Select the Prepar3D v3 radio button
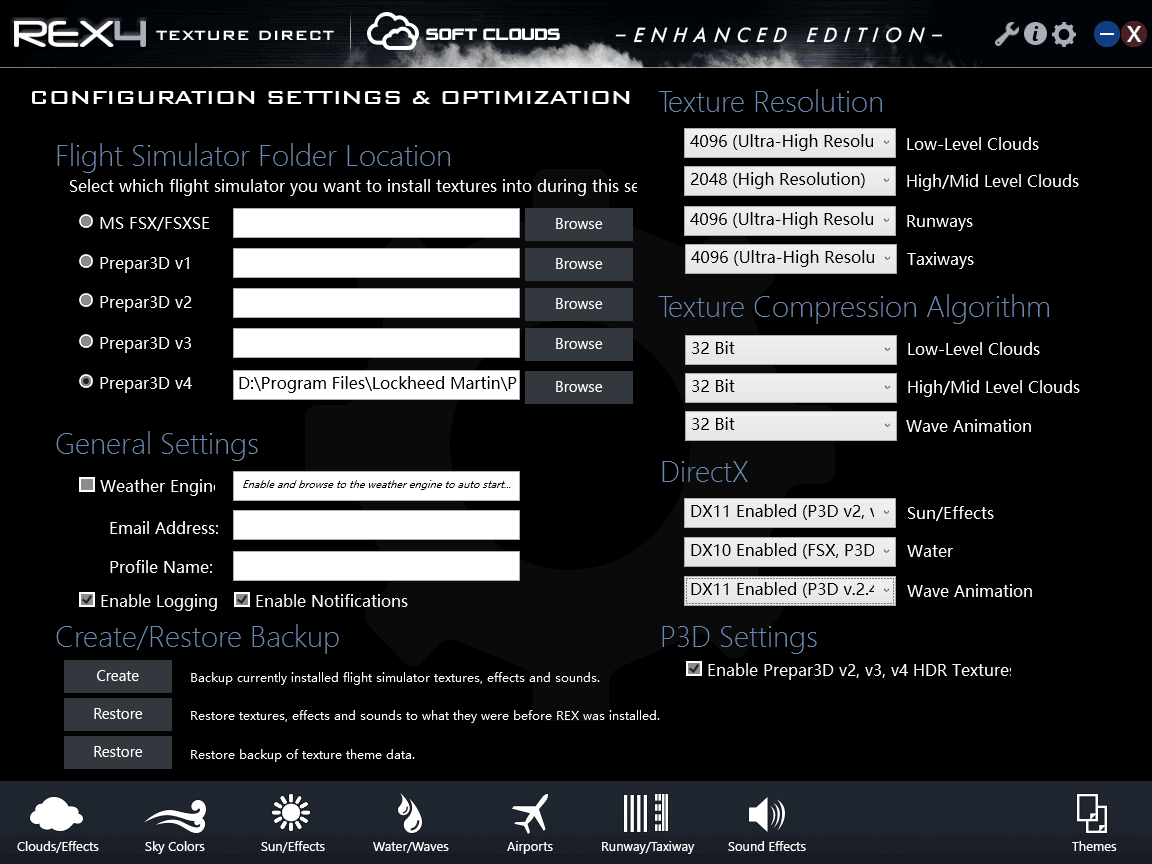1152x864 pixels. pyautogui.click(x=86, y=341)
